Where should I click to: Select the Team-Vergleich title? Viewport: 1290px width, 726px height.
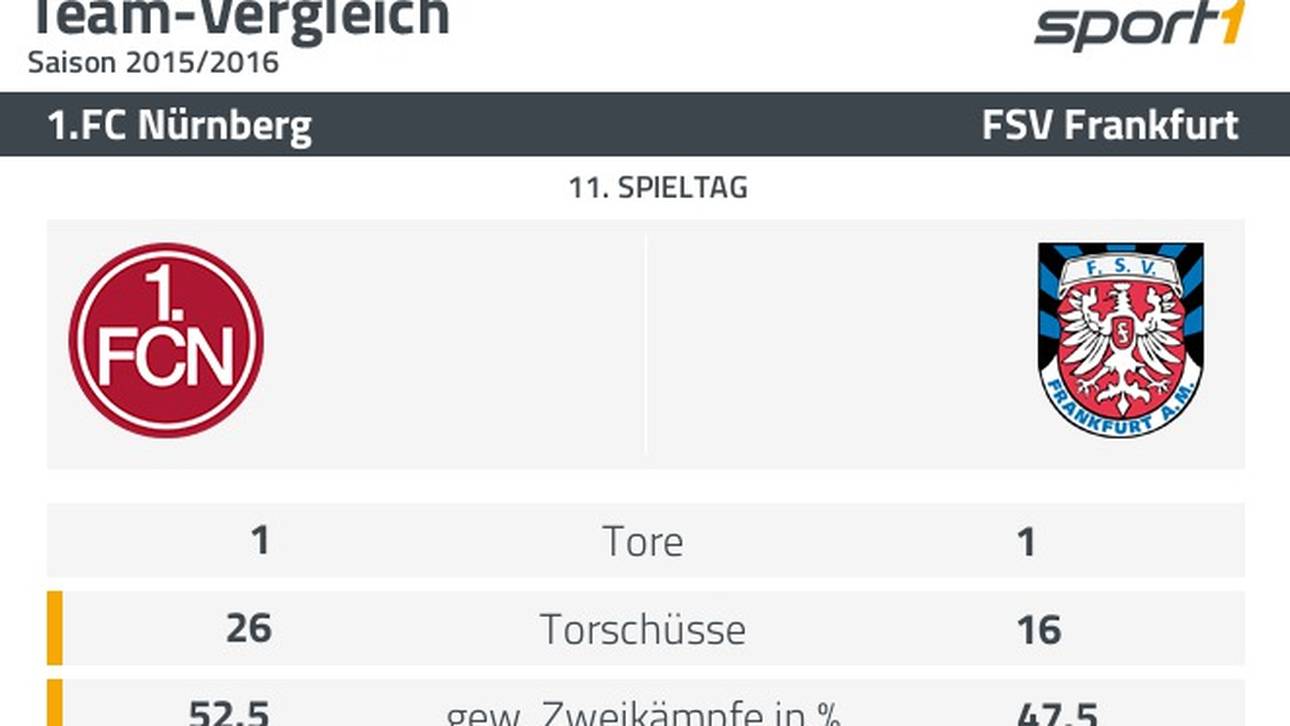click(x=240, y=18)
